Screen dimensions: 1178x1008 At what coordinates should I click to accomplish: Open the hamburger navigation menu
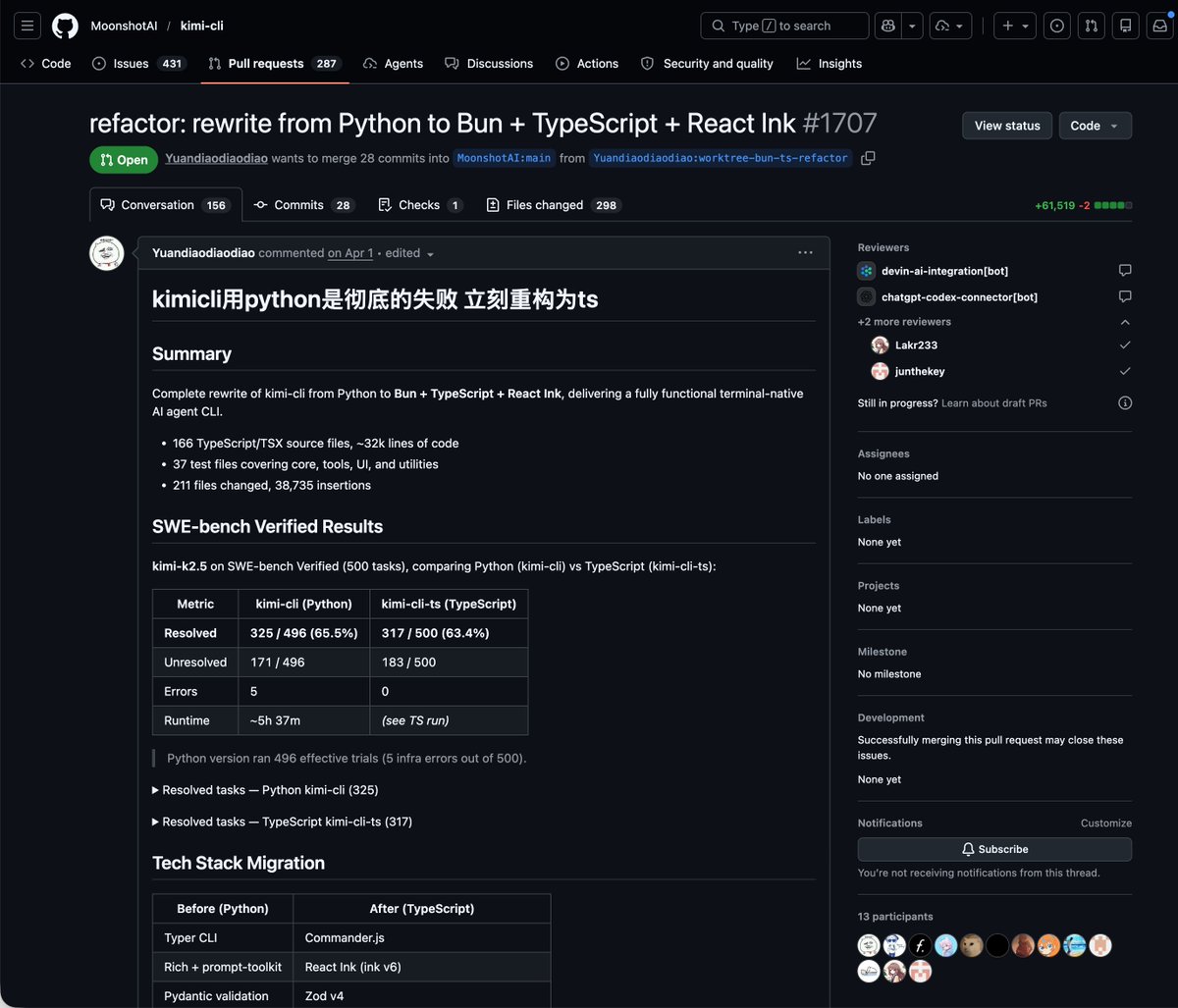pos(27,26)
